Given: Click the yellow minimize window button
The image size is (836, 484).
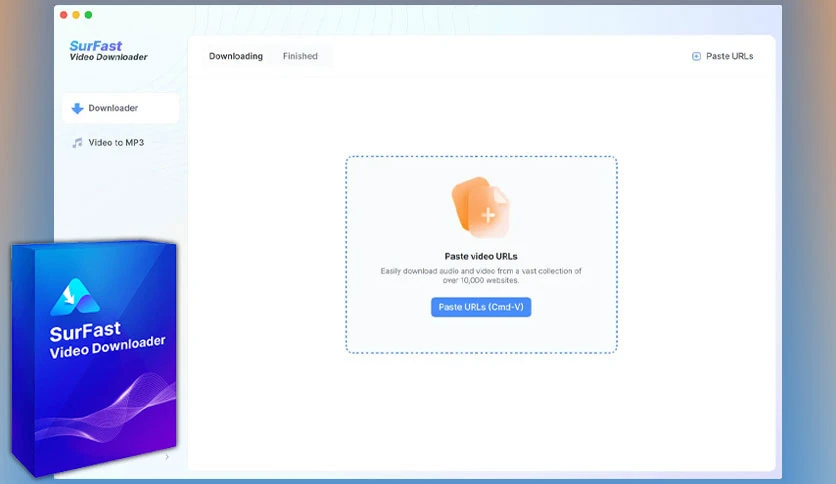Looking at the screenshot, I should 76,15.
